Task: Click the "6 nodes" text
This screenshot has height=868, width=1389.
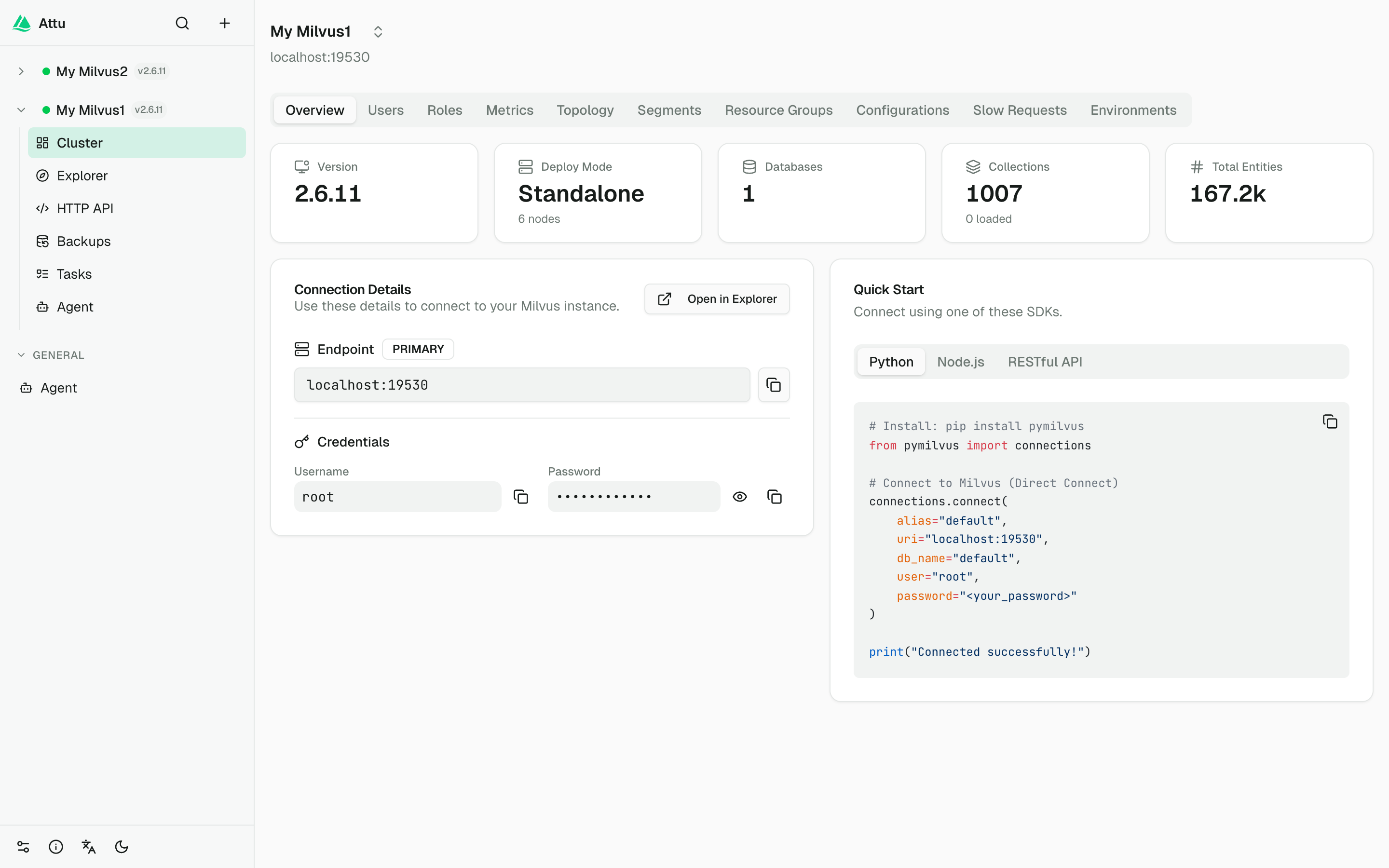Action: pos(539,219)
